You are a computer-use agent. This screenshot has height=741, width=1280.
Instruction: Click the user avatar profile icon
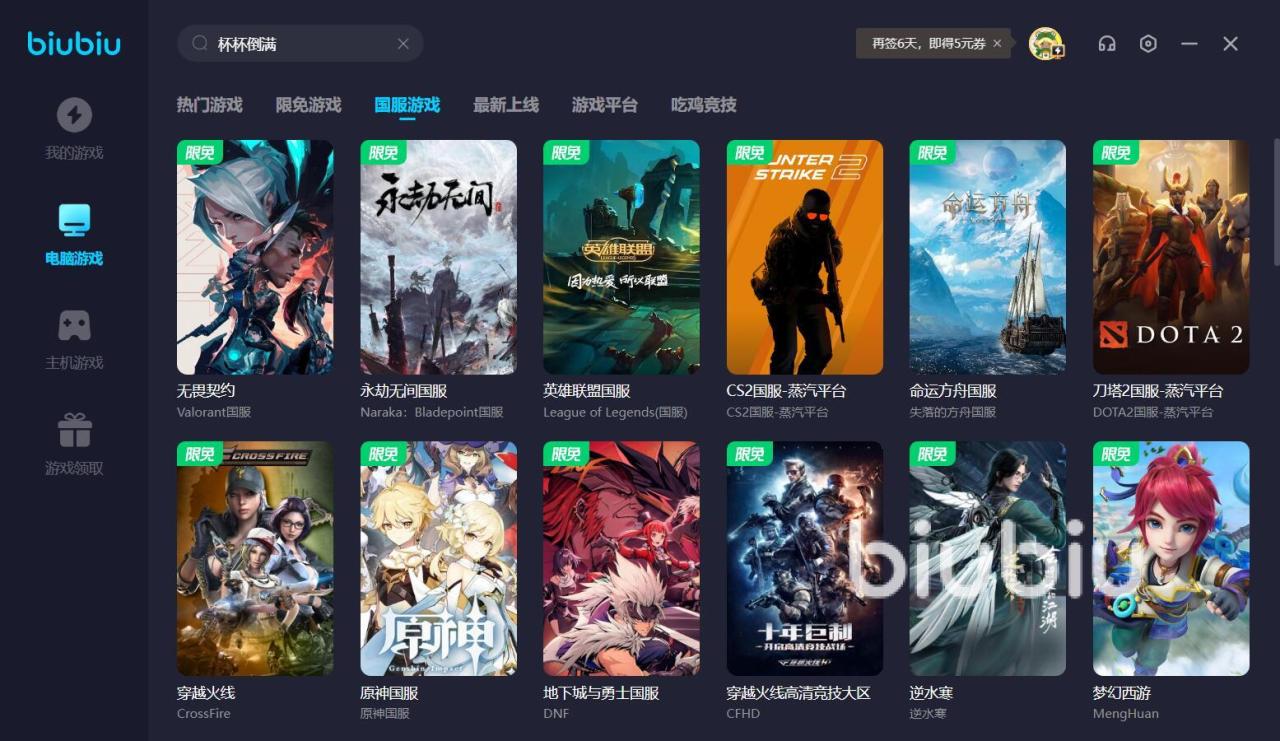pos(1046,44)
